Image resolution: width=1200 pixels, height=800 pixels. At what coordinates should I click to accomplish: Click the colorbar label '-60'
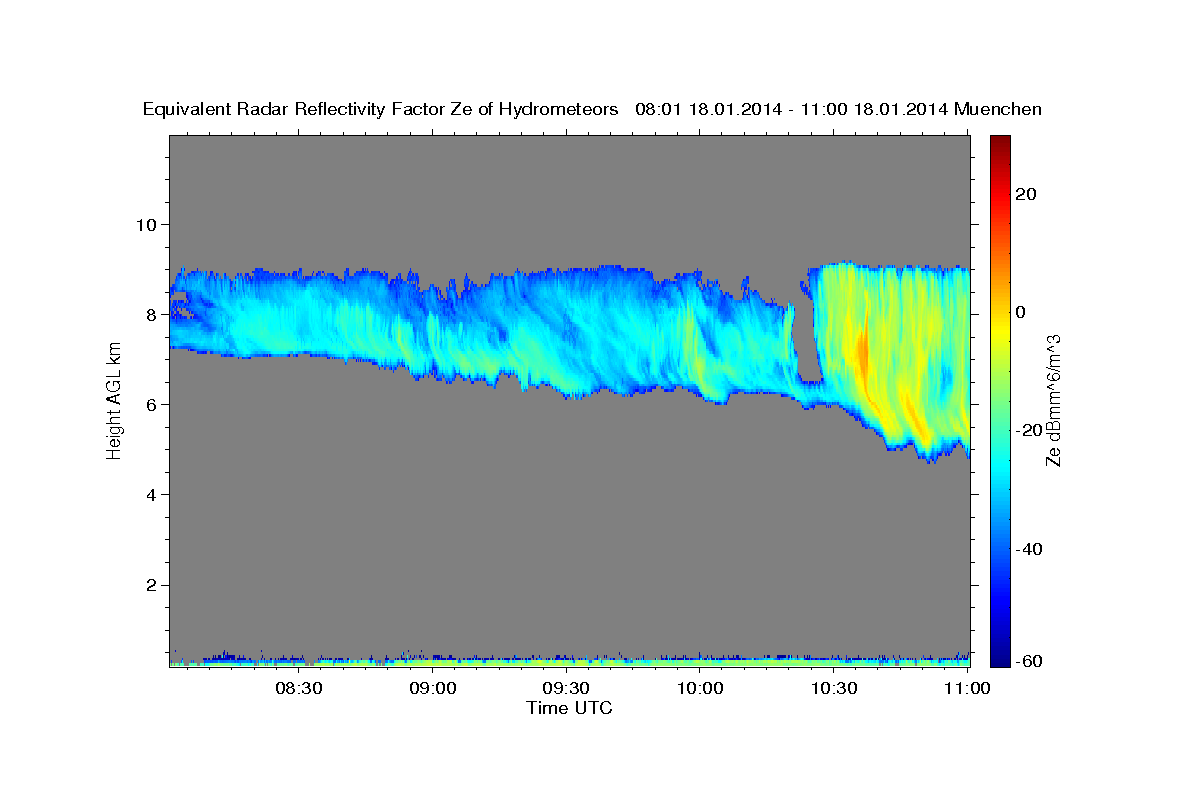(1027, 661)
